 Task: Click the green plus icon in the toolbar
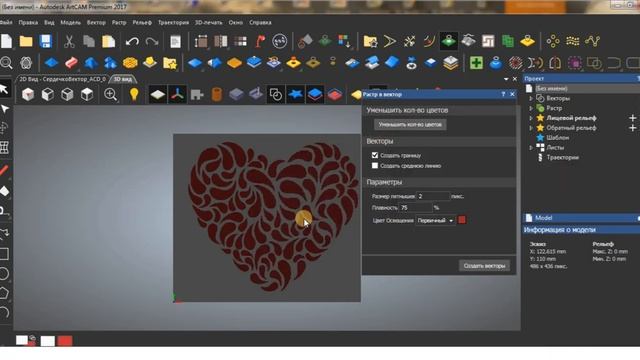476,63
